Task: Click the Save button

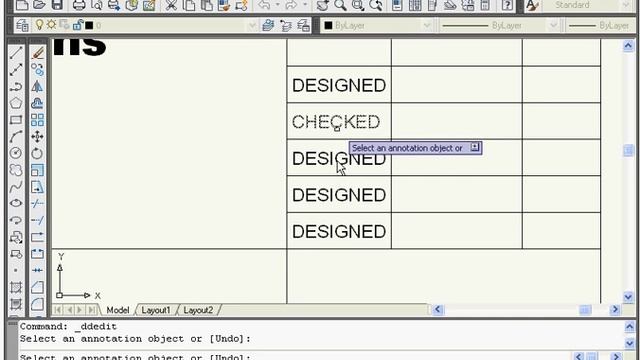Action: [x=57, y=5]
